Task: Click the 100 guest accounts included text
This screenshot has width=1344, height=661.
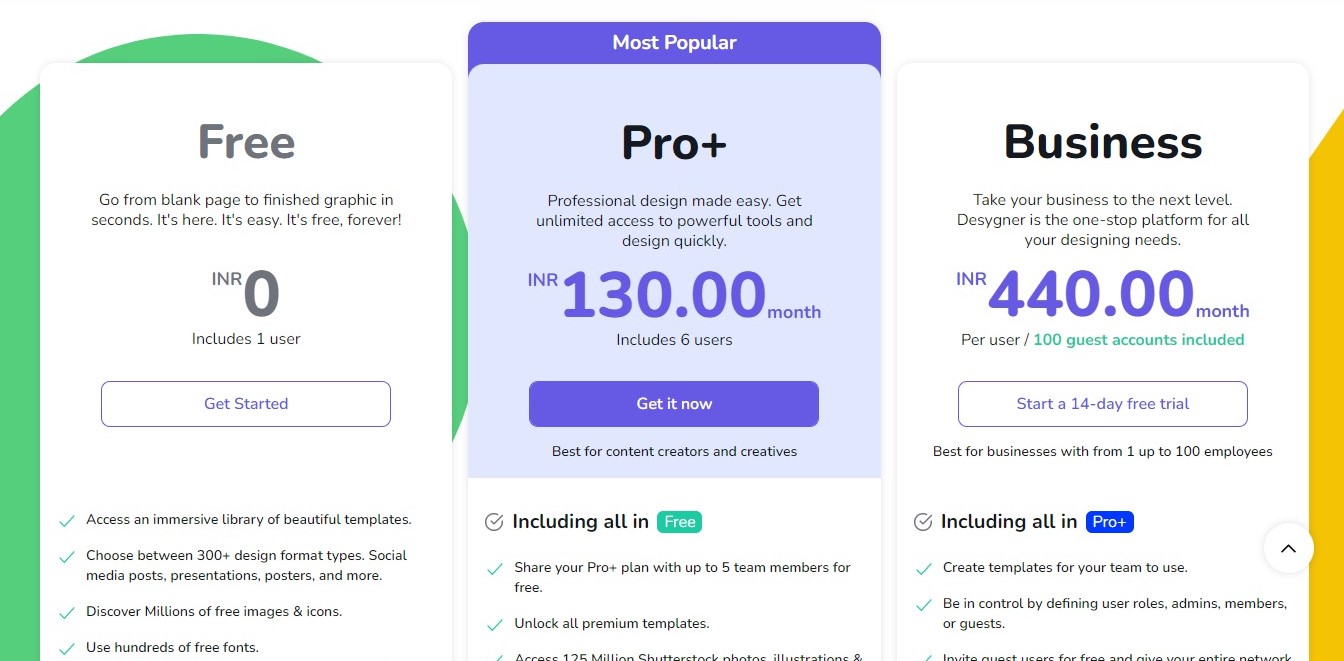Action: (1139, 340)
